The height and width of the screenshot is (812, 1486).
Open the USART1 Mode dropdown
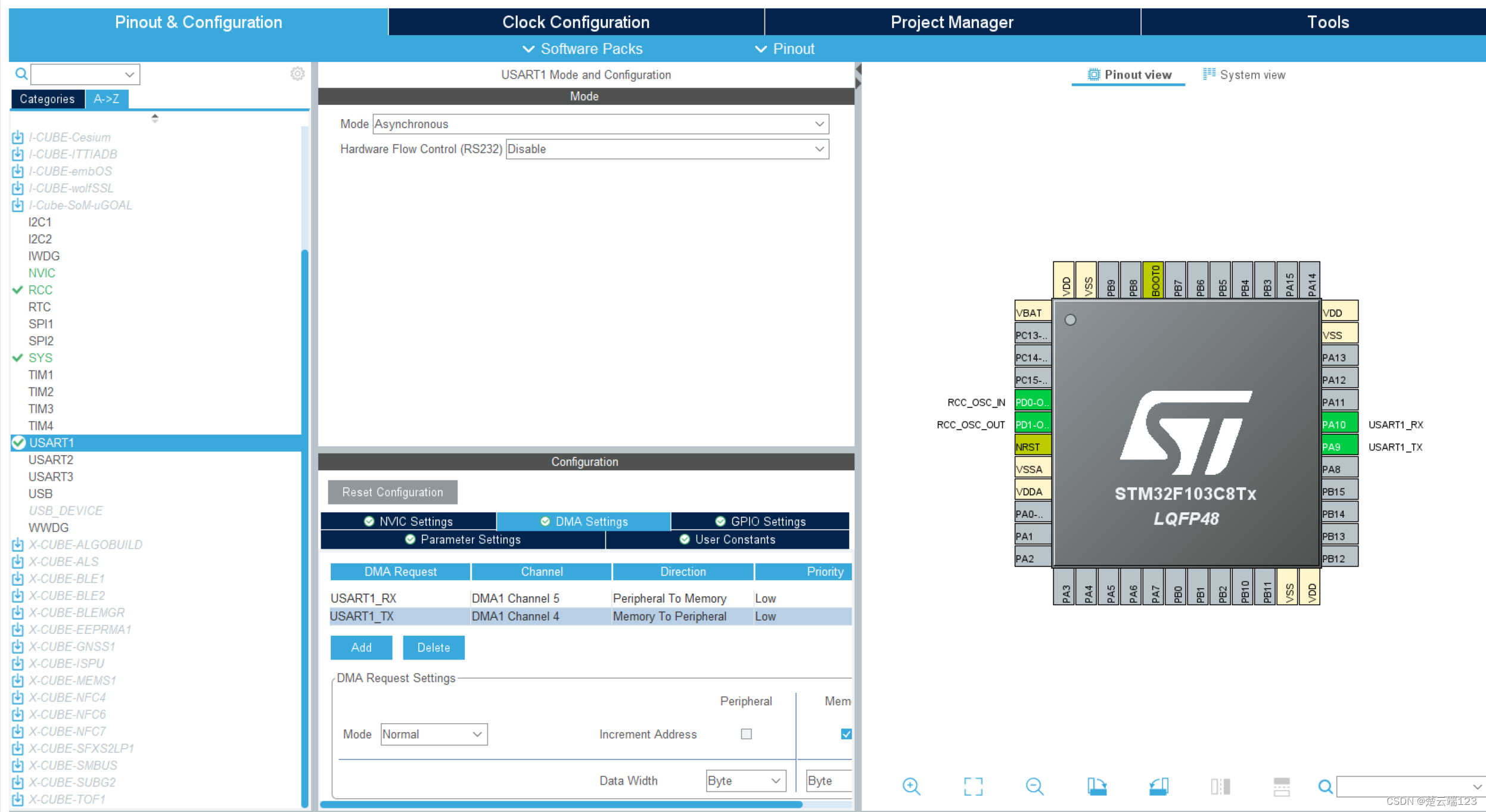pos(601,124)
